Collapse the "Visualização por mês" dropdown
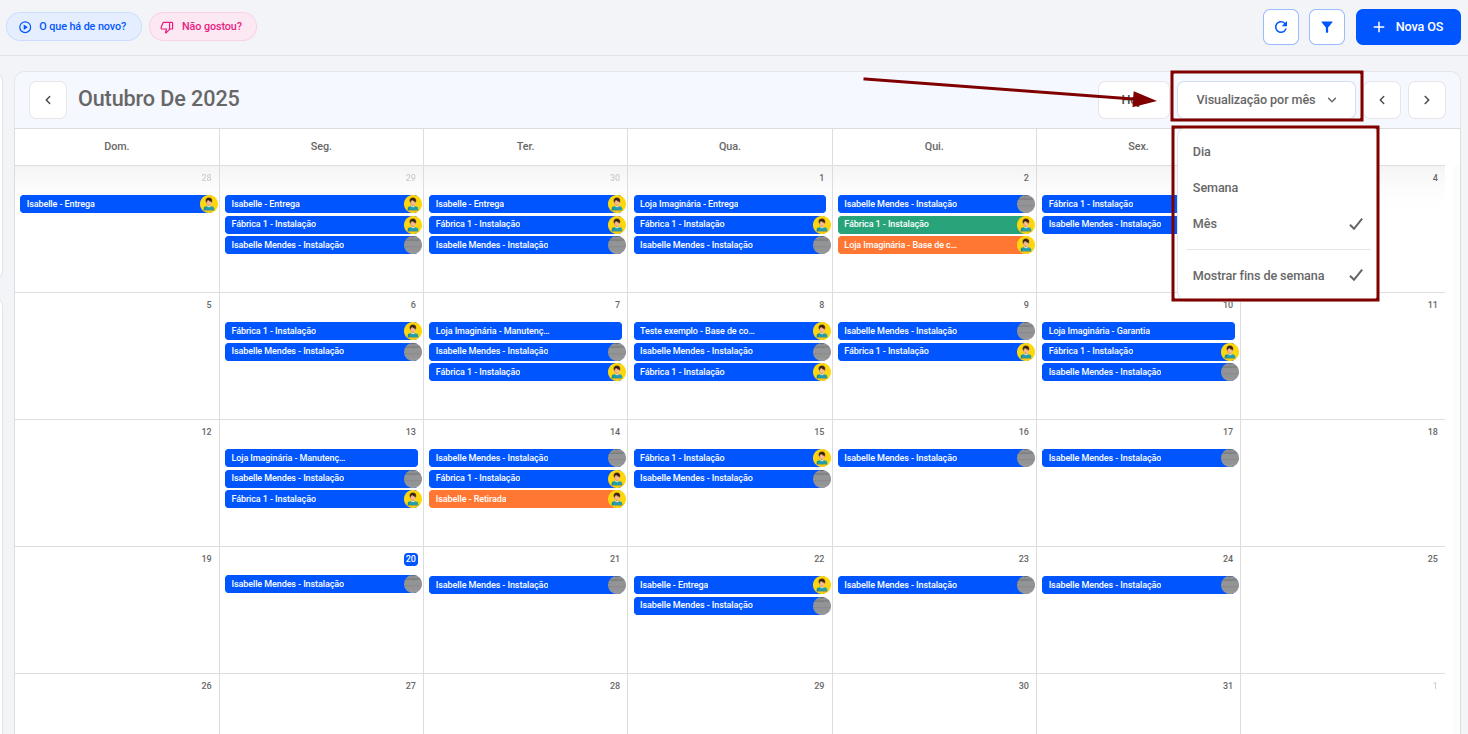 1266,100
